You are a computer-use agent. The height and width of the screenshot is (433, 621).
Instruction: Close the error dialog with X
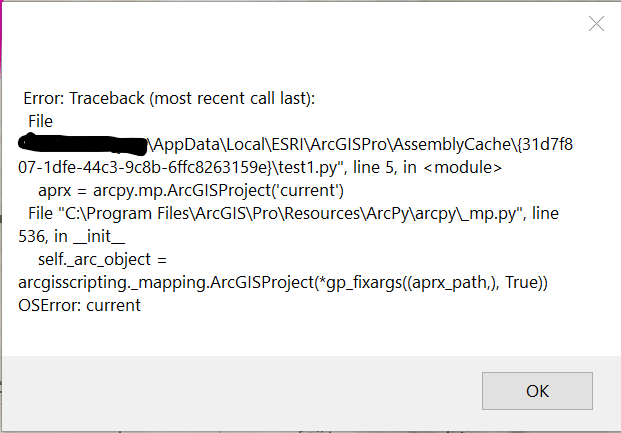(x=596, y=24)
